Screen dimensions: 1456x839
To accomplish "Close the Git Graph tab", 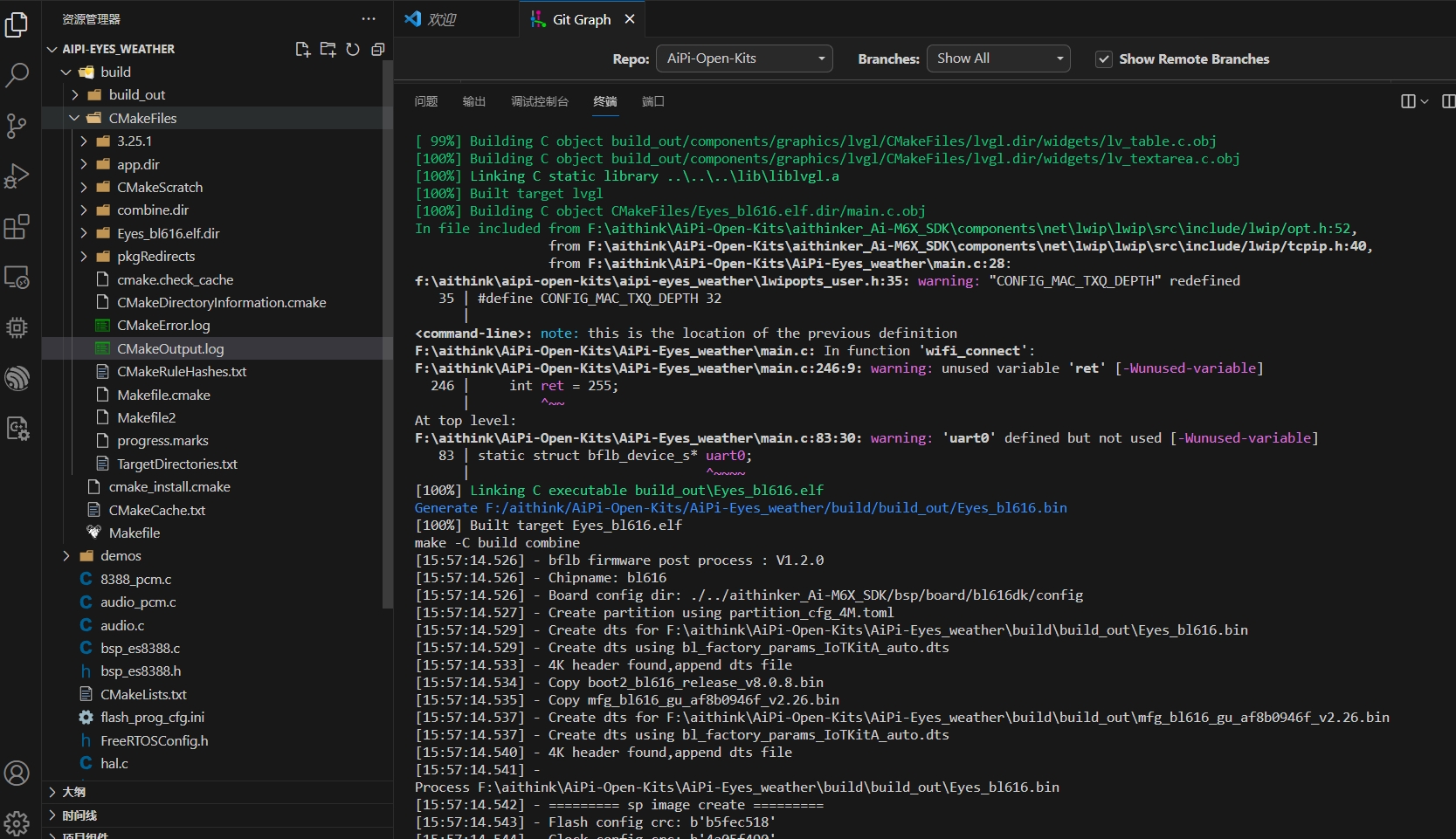I will point(630,18).
